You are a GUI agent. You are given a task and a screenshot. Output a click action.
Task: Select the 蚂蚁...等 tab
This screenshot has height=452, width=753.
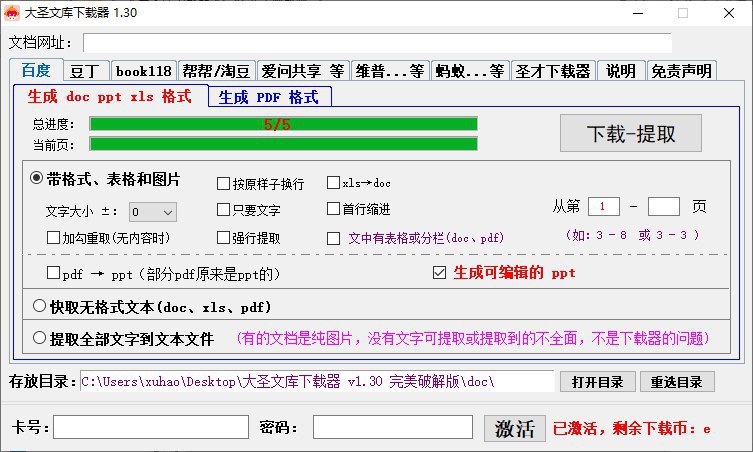point(470,72)
